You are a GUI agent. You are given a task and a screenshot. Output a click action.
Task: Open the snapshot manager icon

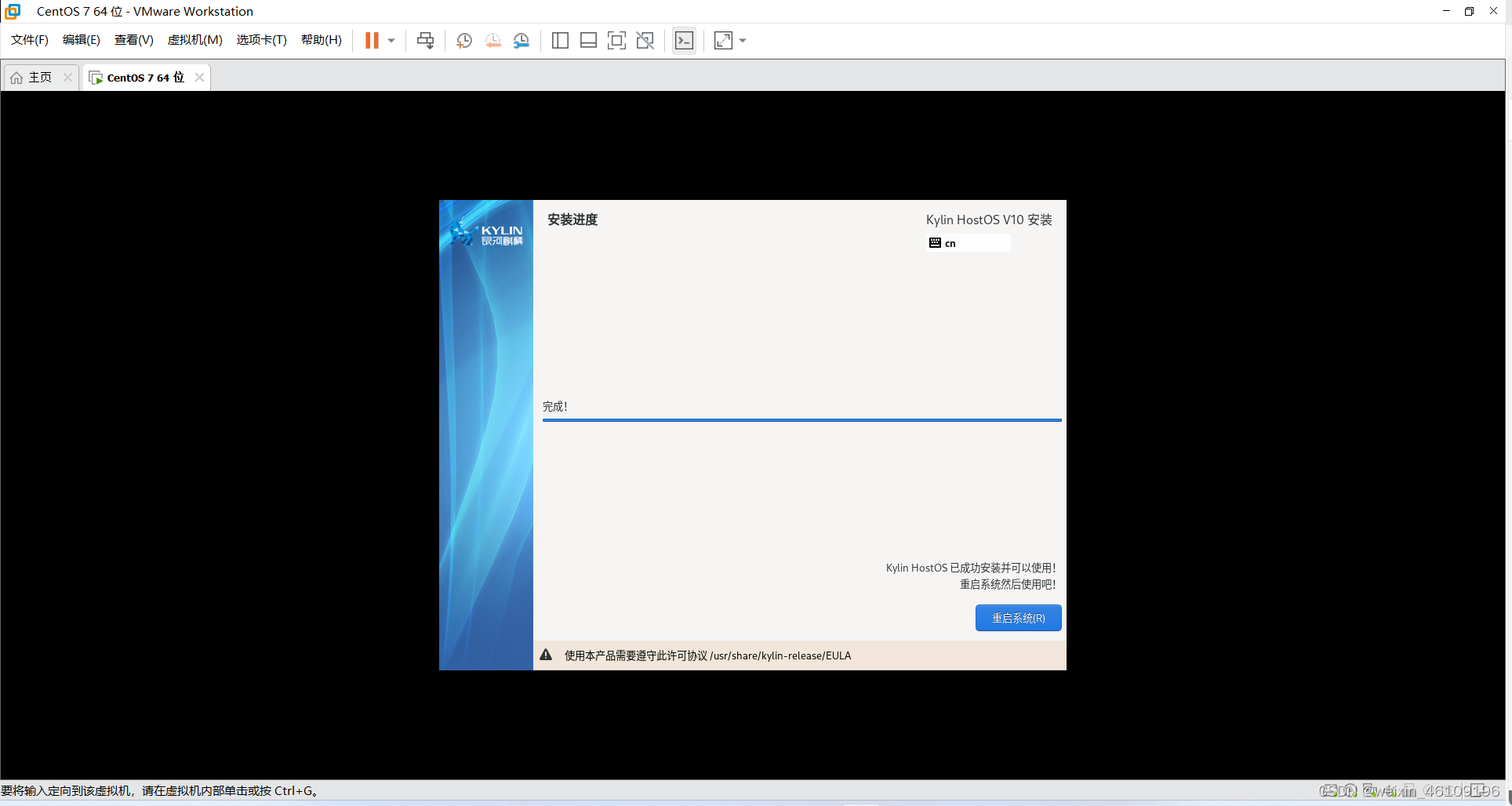coord(522,41)
